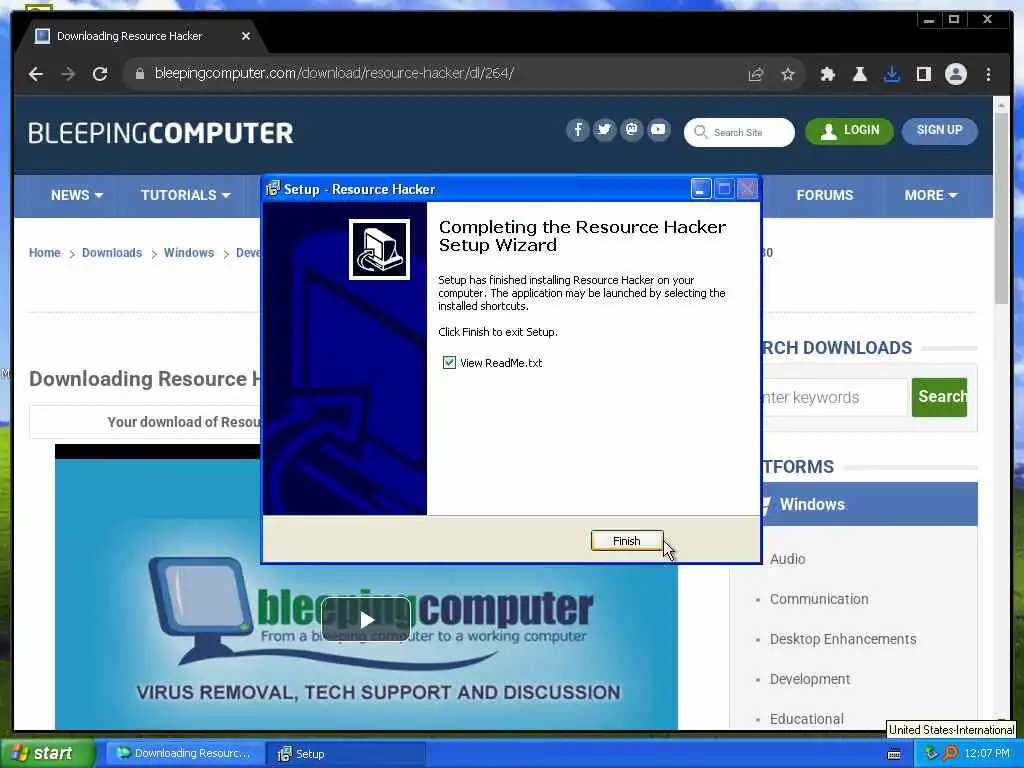
Task: Open the FORUMS section
Action: [825, 195]
